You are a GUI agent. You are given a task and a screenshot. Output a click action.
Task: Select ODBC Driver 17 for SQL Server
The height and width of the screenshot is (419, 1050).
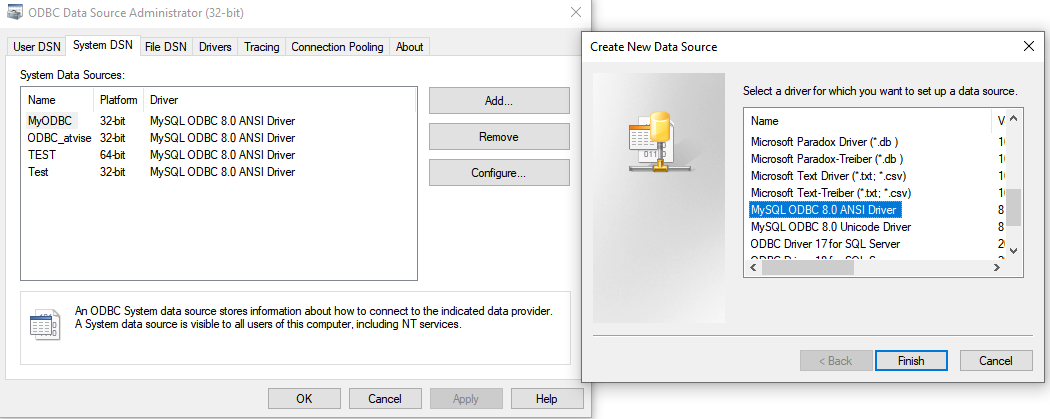click(825, 244)
